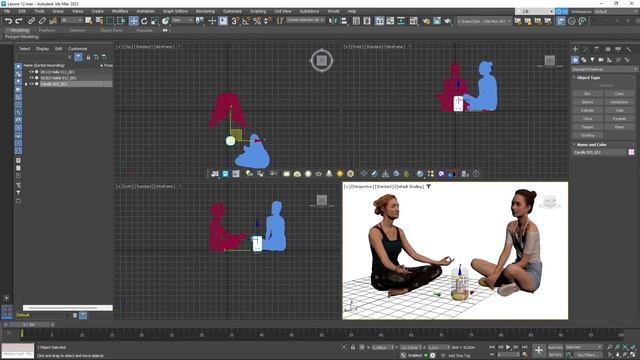The height and width of the screenshot is (360, 640).
Task: Expand the Candle object tree arrow
Action: coord(26,84)
